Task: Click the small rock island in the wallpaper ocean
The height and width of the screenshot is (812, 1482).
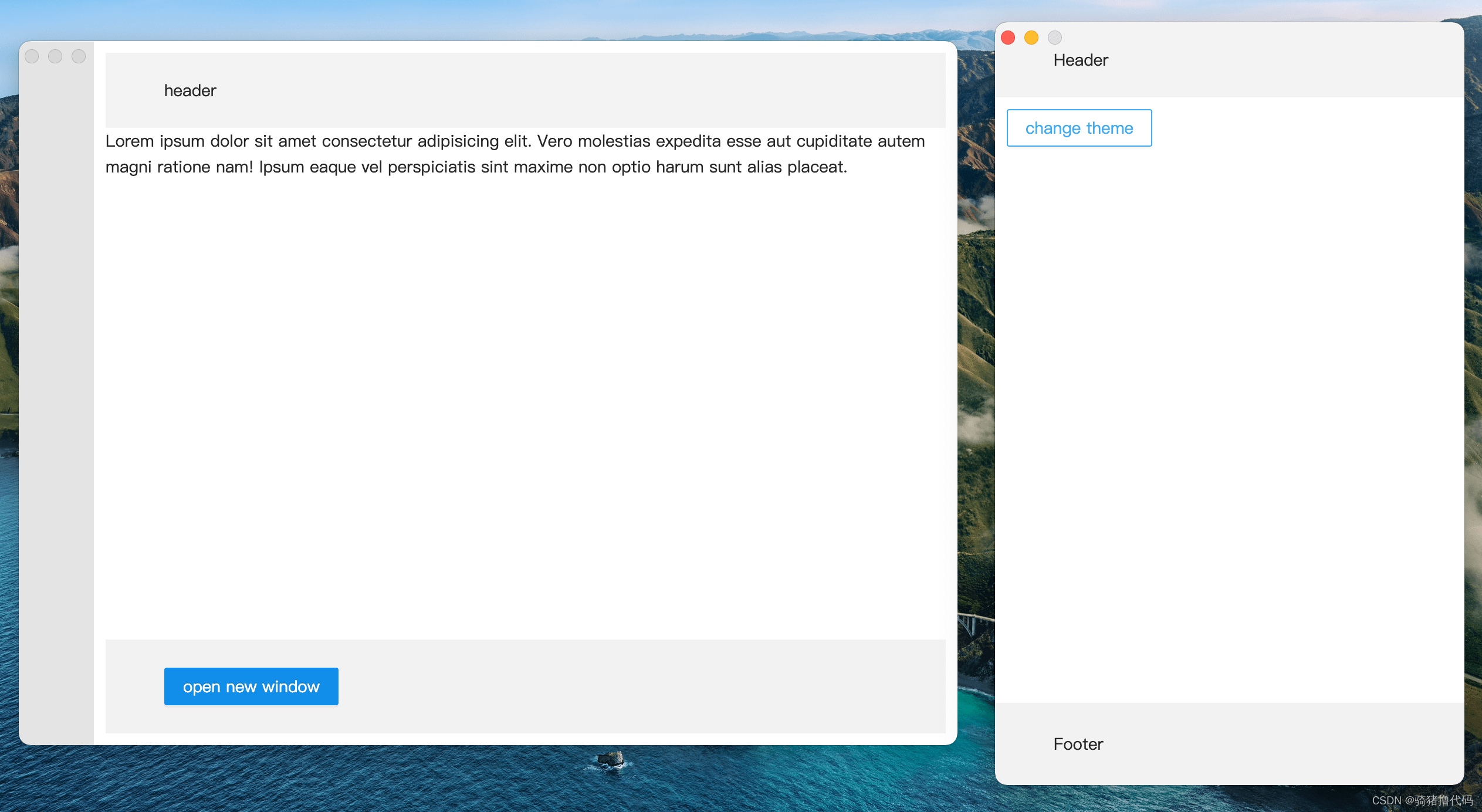Action: [610, 760]
